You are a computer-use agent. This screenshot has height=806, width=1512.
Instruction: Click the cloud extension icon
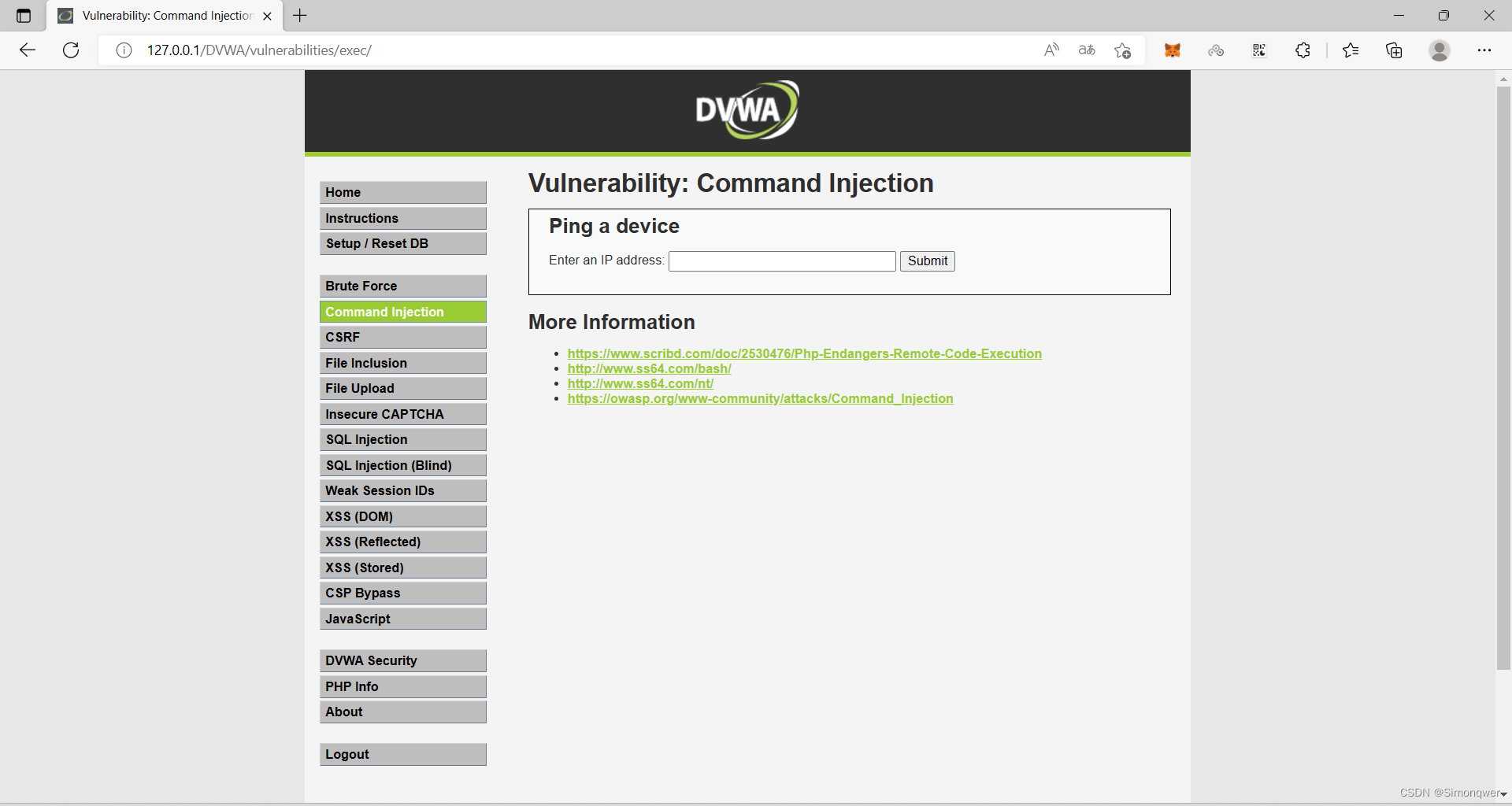(x=1216, y=50)
